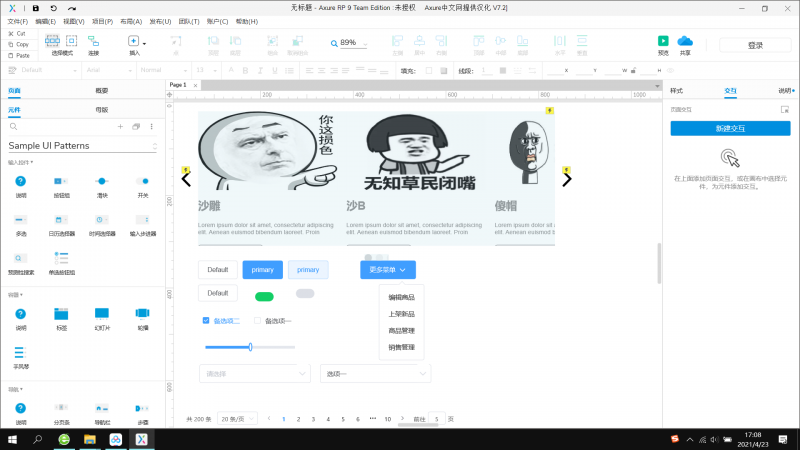The height and width of the screenshot is (450, 800).
Task: Click the save icon in title bar
Action: tap(36, 7)
